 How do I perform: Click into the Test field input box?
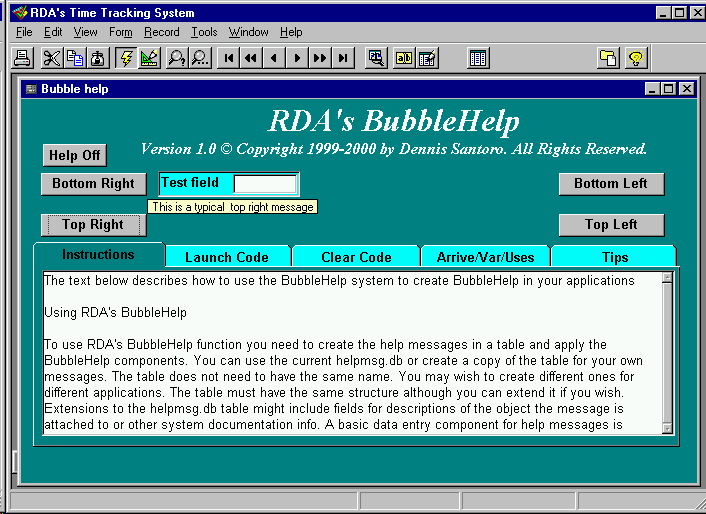coord(265,184)
